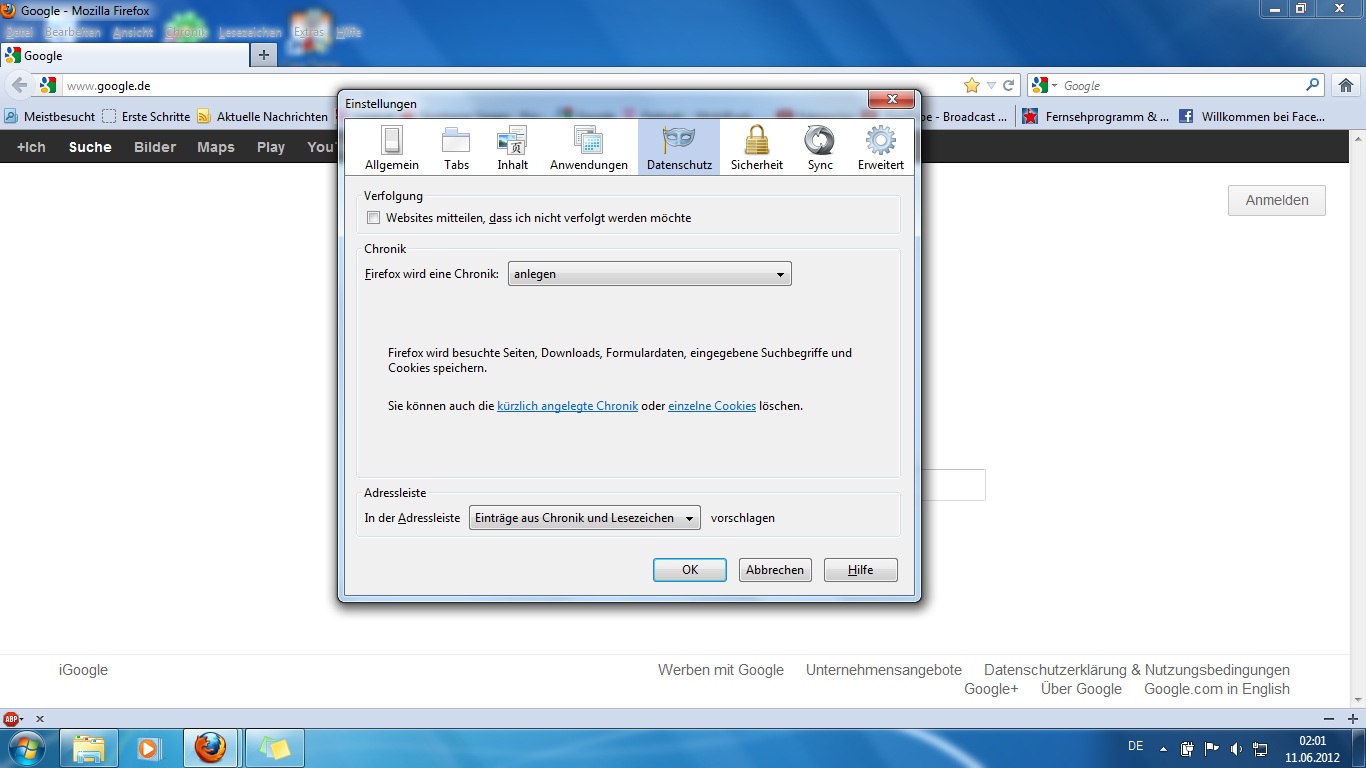Open the Meistbesucht bookmark folder
This screenshot has width=1366, height=768.
click(50, 116)
